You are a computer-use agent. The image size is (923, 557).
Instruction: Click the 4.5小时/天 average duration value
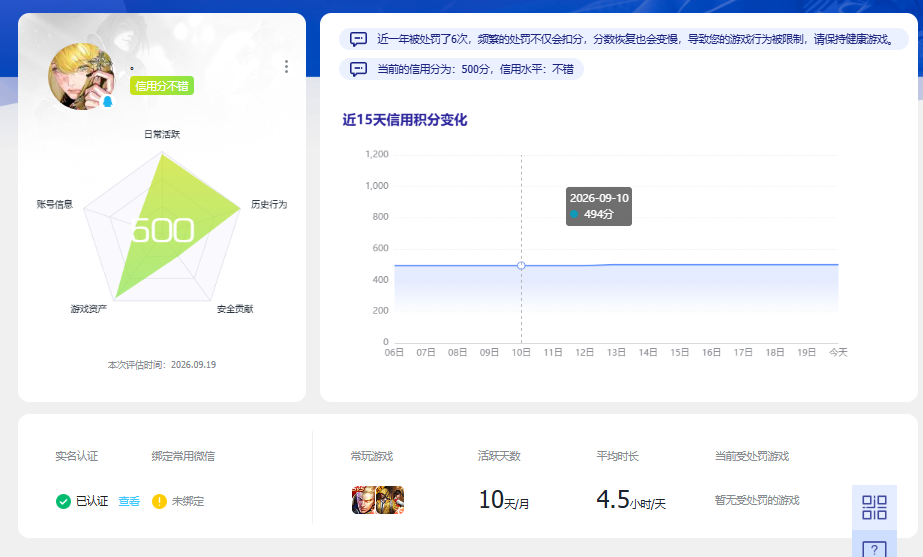[x=630, y=500]
